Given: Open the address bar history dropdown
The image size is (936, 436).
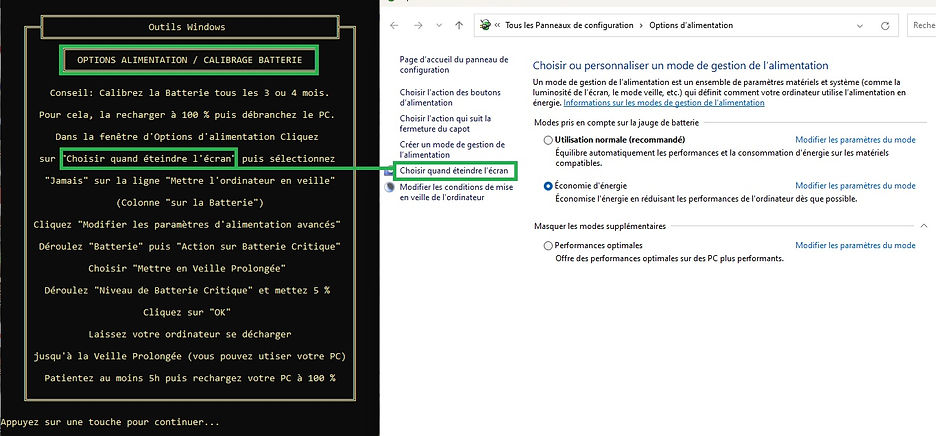Looking at the screenshot, I should pos(860,26).
